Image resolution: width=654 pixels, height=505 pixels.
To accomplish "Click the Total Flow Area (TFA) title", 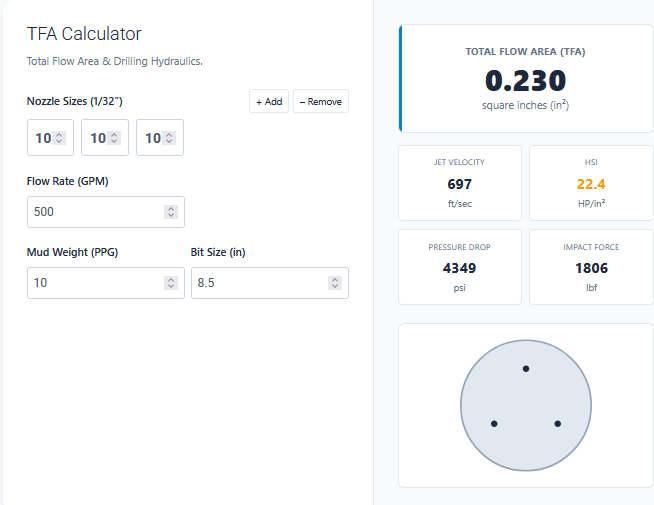I will coord(526,52).
